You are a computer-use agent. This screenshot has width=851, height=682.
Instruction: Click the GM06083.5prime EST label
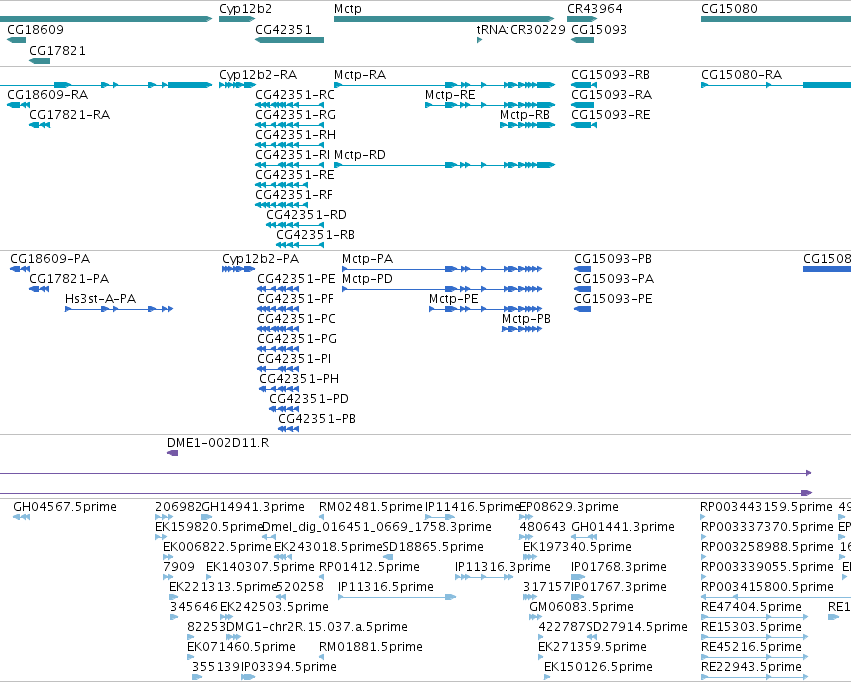(x=581, y=607)
